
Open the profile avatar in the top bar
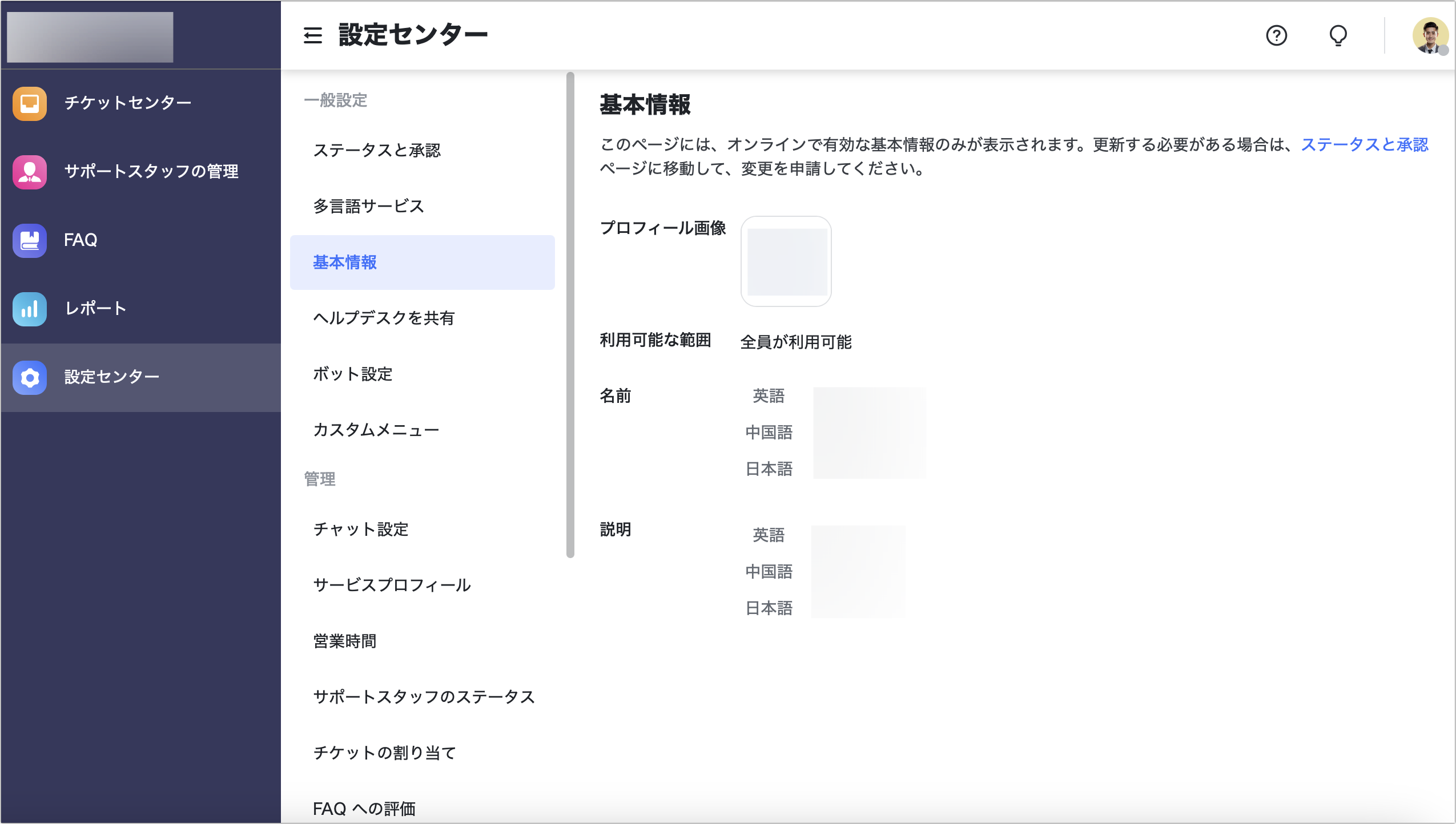click(1431, 35)
